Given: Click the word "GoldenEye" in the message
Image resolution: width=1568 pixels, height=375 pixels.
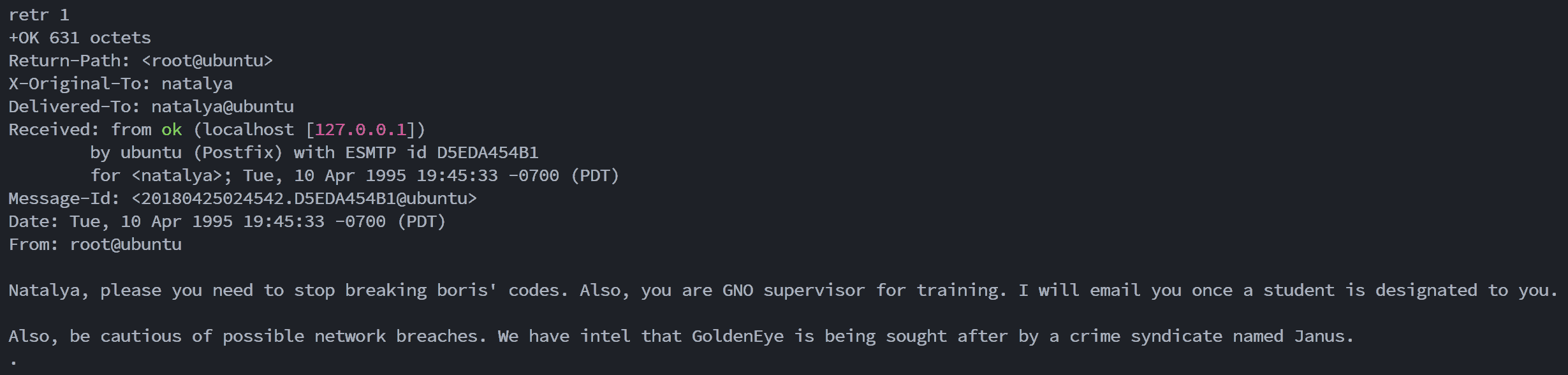Looking at the screenshot, I should [738, 336].
